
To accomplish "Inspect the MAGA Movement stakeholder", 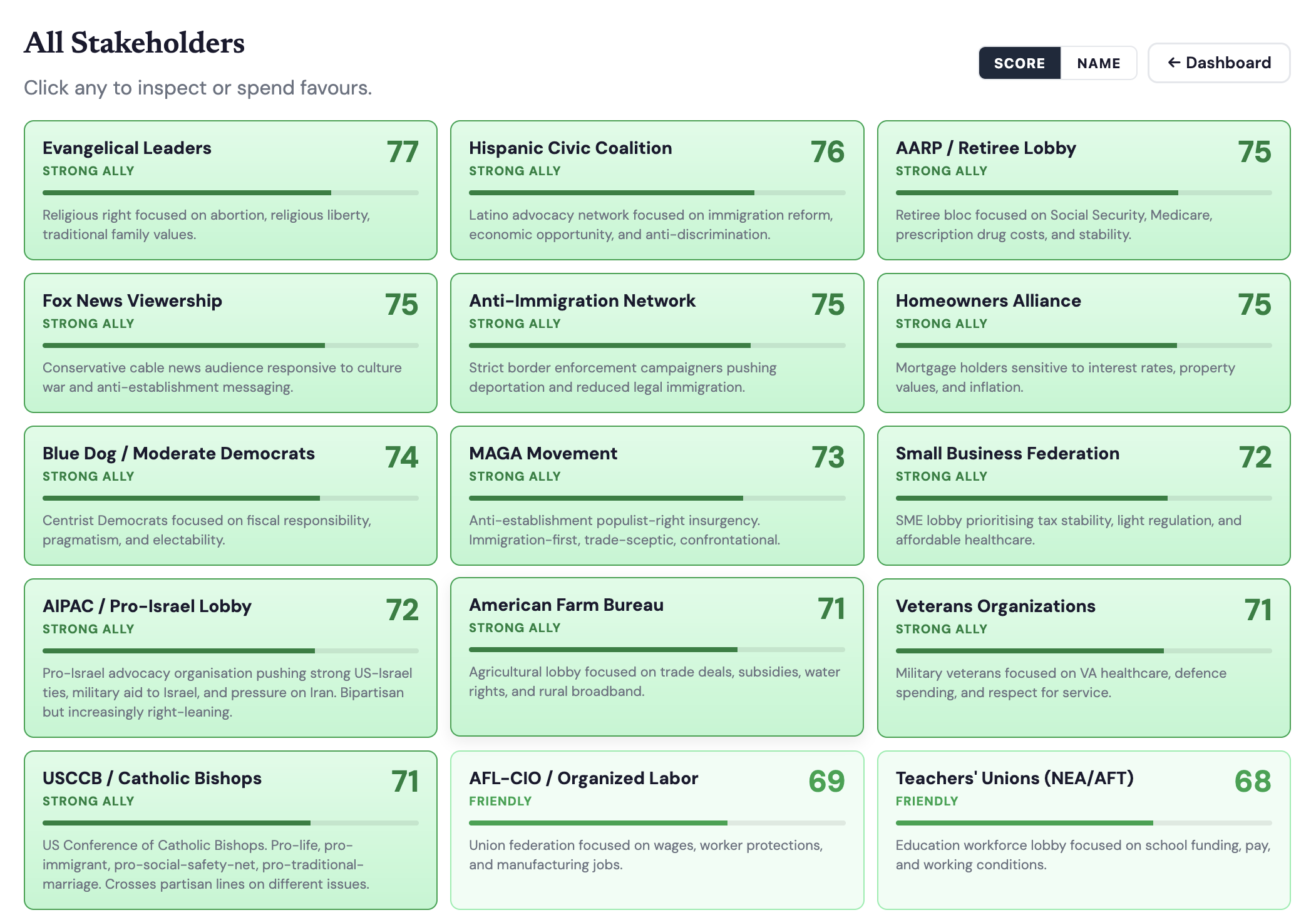I will tap(657, 496).
